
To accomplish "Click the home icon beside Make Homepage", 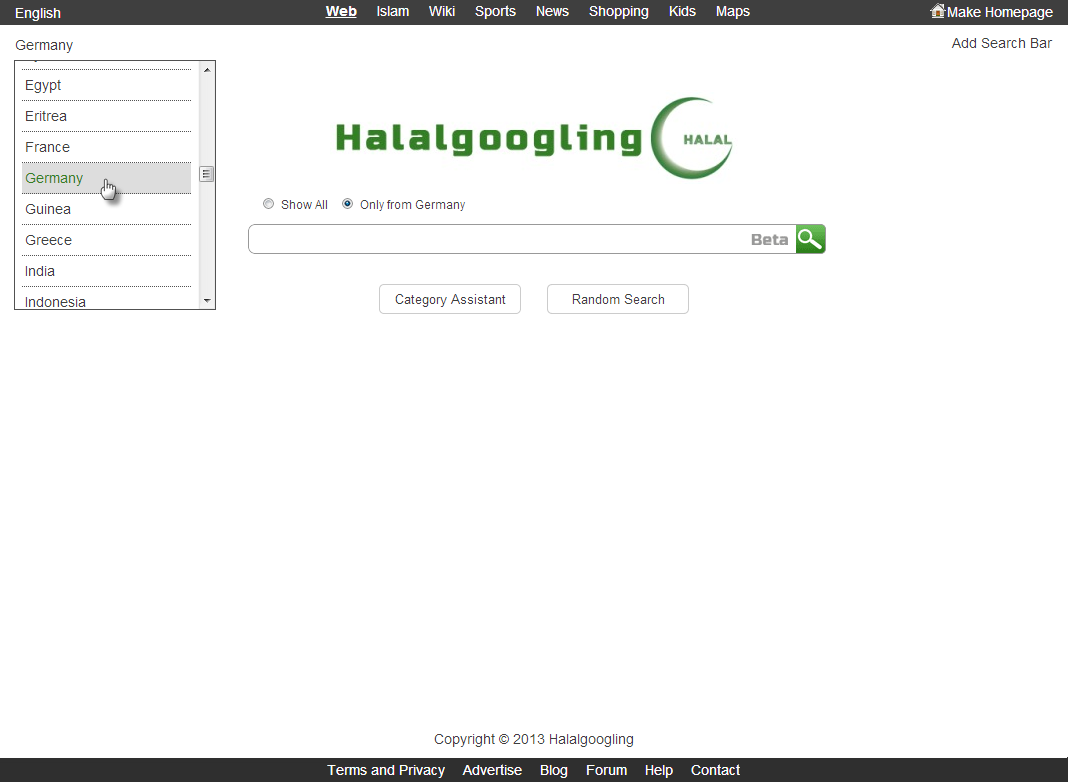I will click(938, 11).
